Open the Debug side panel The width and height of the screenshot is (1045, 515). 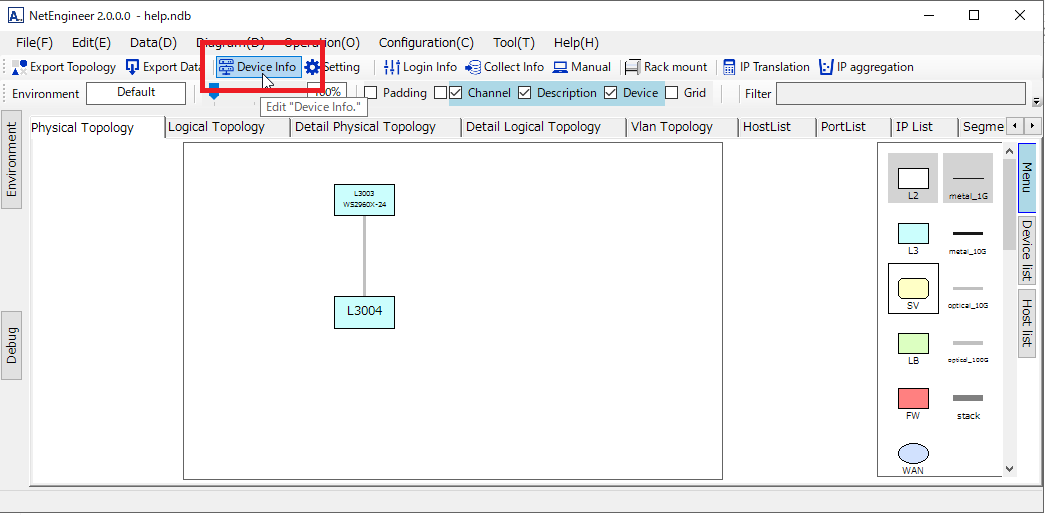[11, 345]
